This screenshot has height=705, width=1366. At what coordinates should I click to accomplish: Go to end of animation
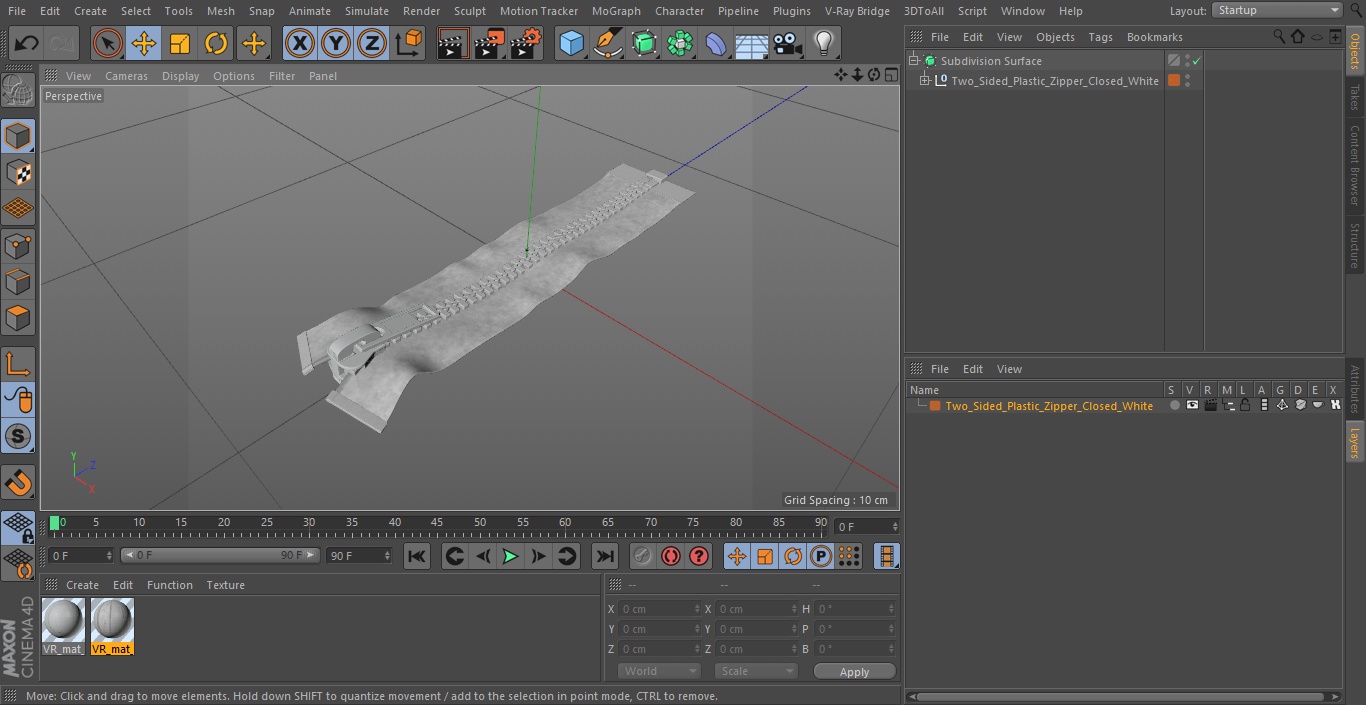click(x=605, y=557)
